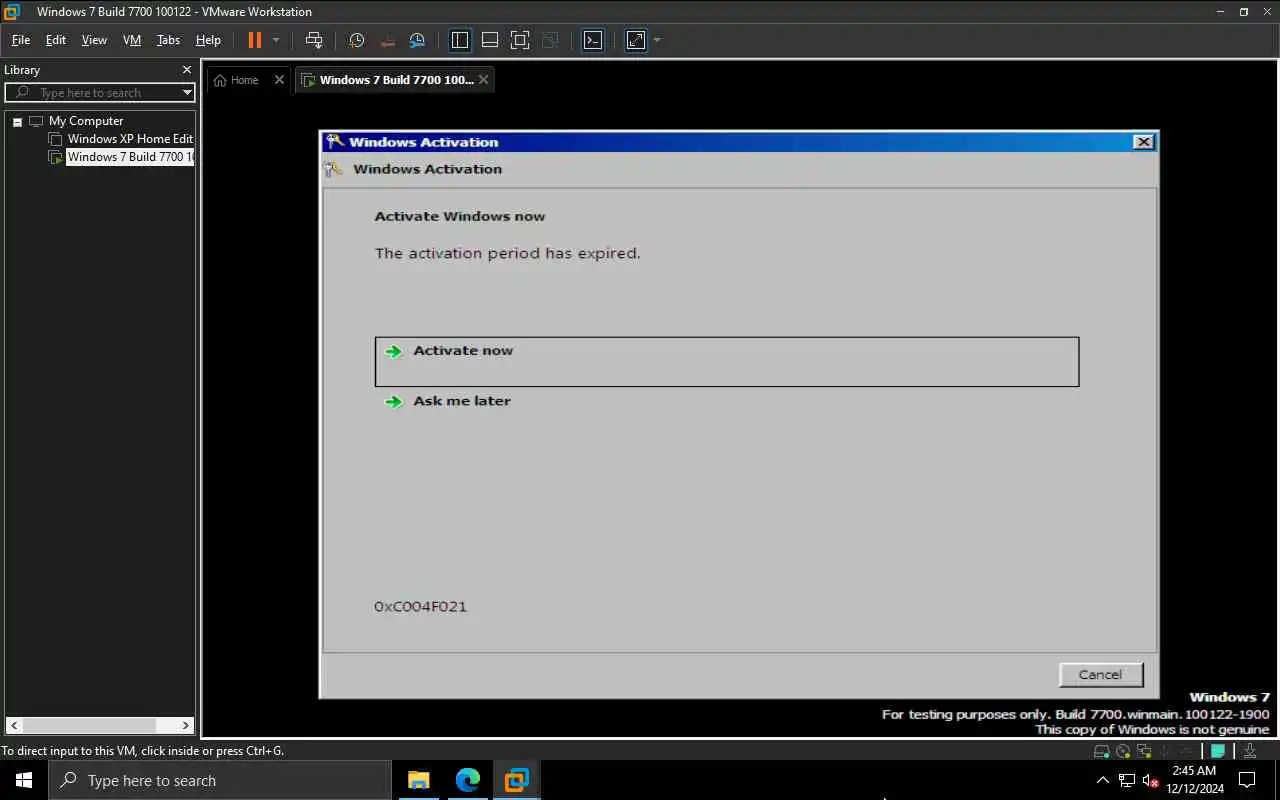Image resolution: width=1280 pixels, height=800 pixels.
Task: Open Microsoft Edge from the taskbar
Action: pyautogui.click(x=467, y=780)
